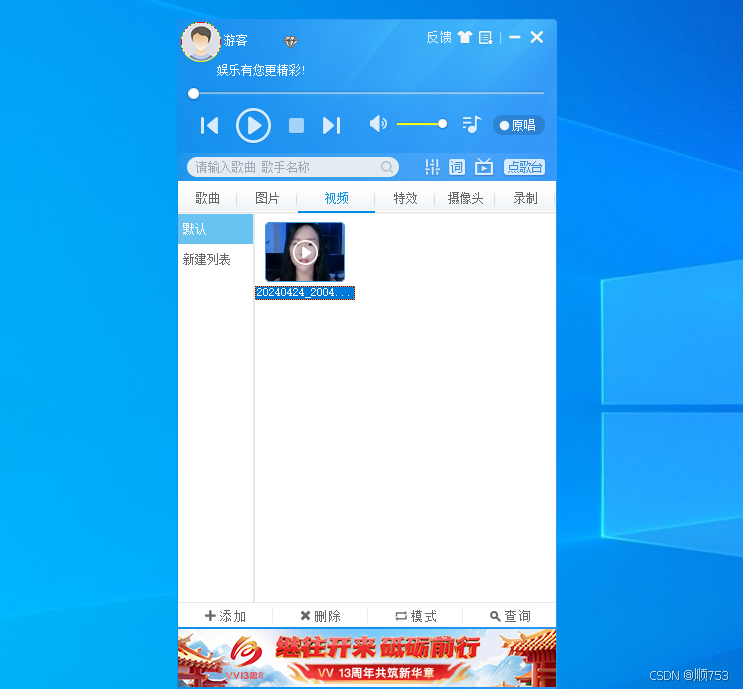Click the video thumbnail play overlay
Viewport: 743px width, 689px height.
pyautogui.click(x=305, y=252)
